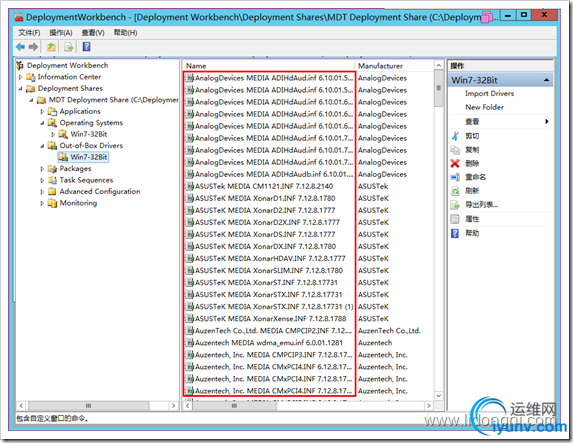Image resolution: width=573 pixels, height=443 pixels.
Task: Click the rename icon in Actions pane
Action: 455,177
